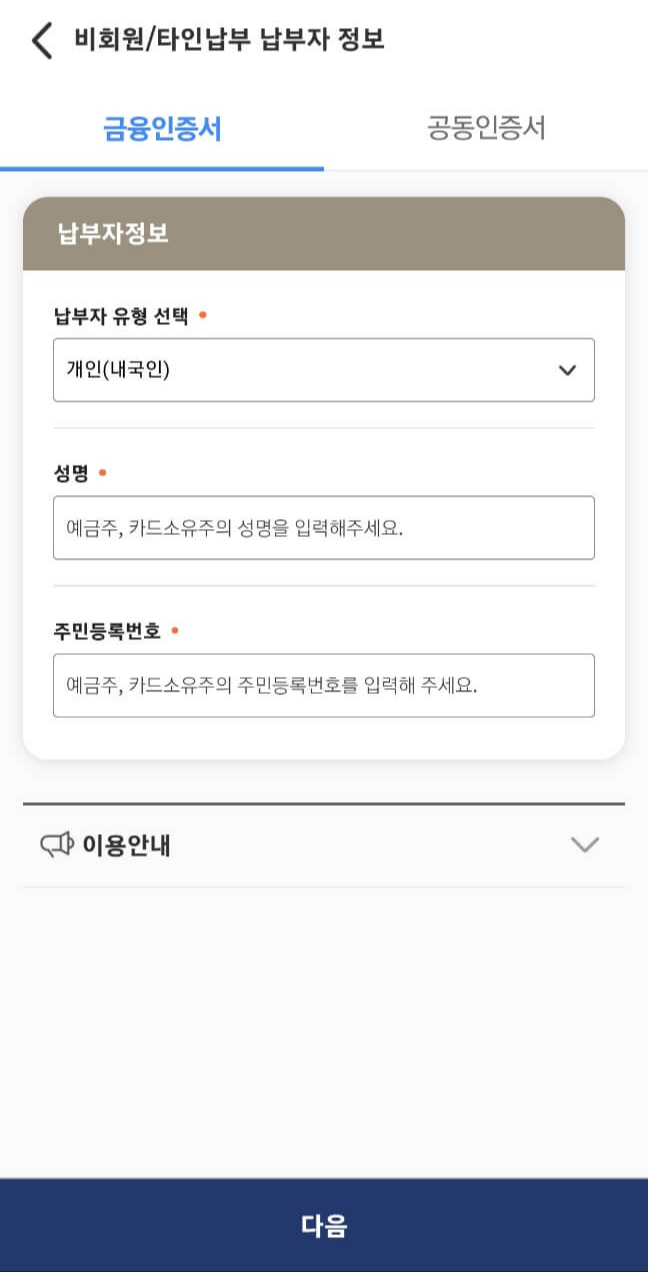648x1272 pixels.
Task: Click the down arrow next to 이용안내
Action: click(x=585, y=843)
